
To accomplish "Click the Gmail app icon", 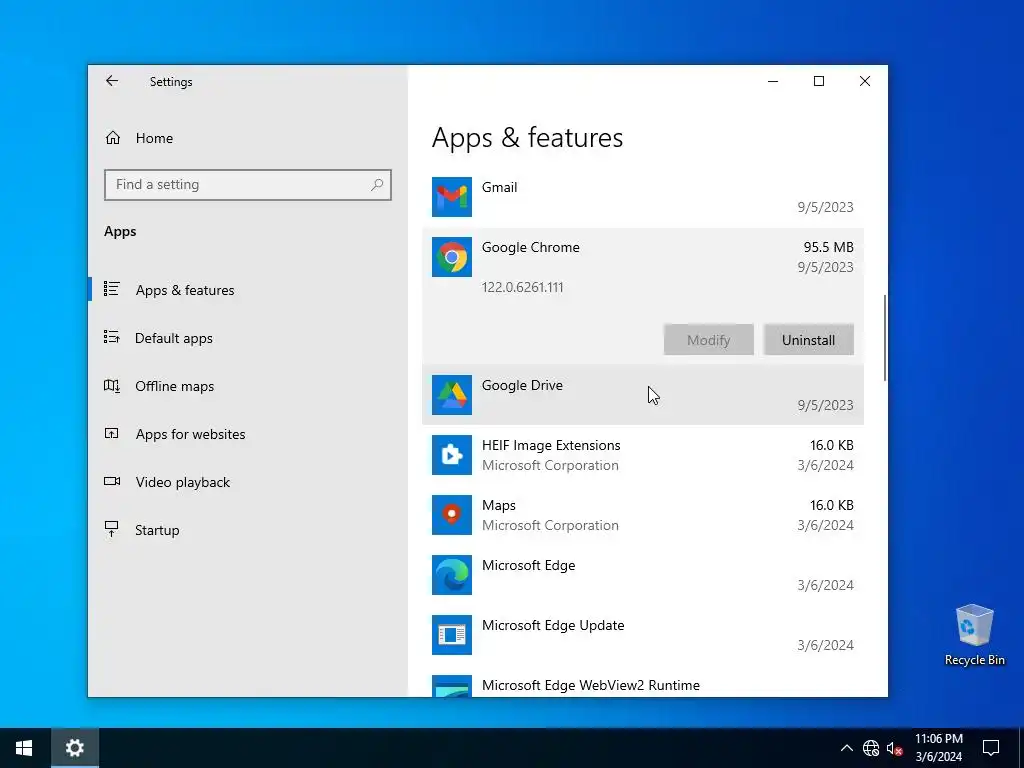I will click(452, 197).
